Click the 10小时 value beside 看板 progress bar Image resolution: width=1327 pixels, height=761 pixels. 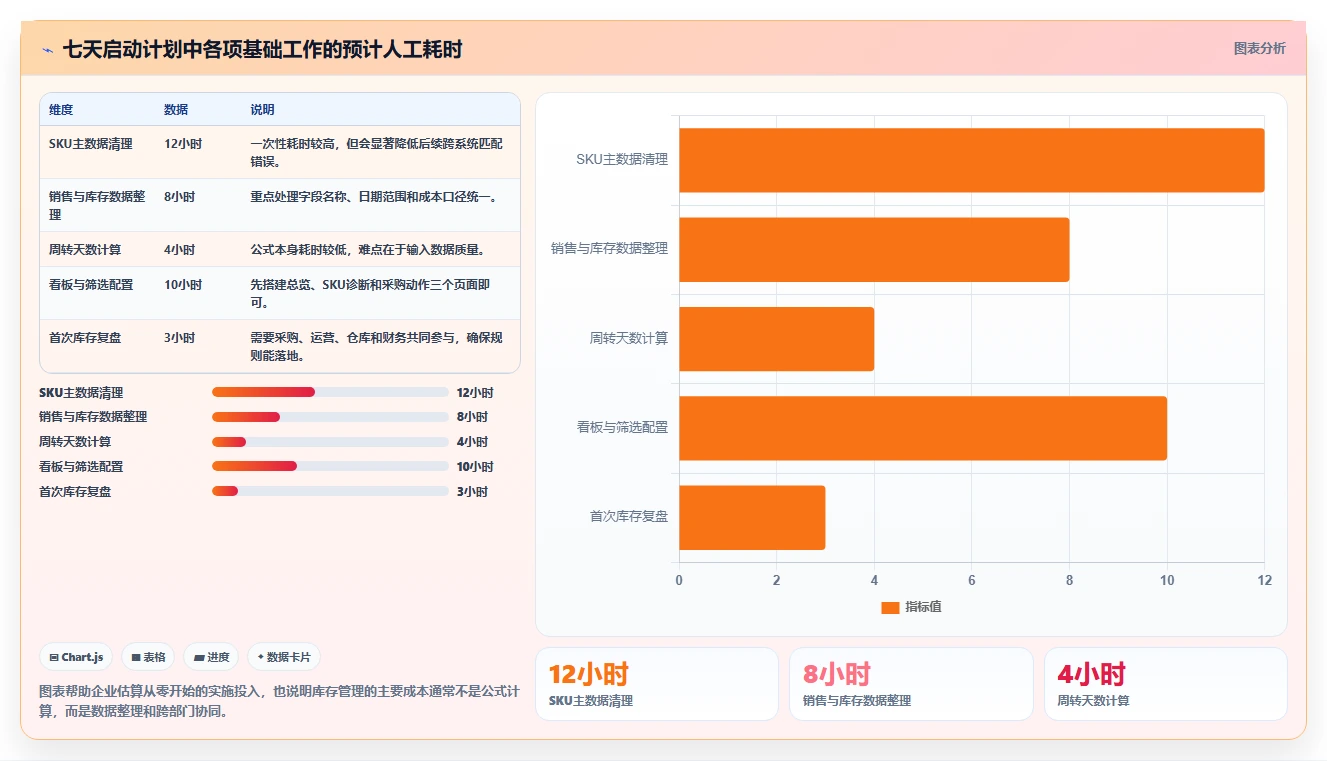475,467
